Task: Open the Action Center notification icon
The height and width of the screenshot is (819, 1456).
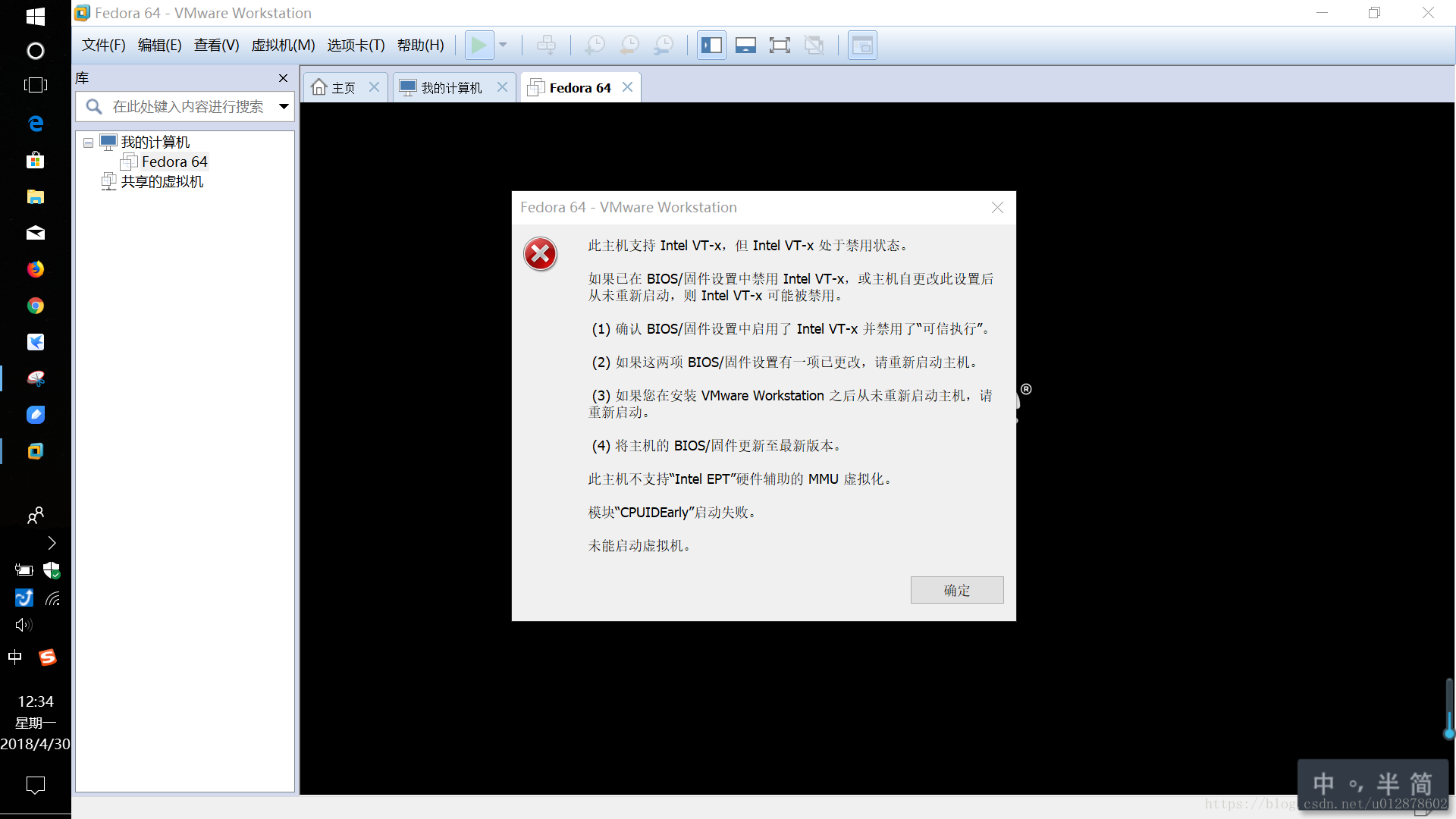Action: [x=35, y=785]
